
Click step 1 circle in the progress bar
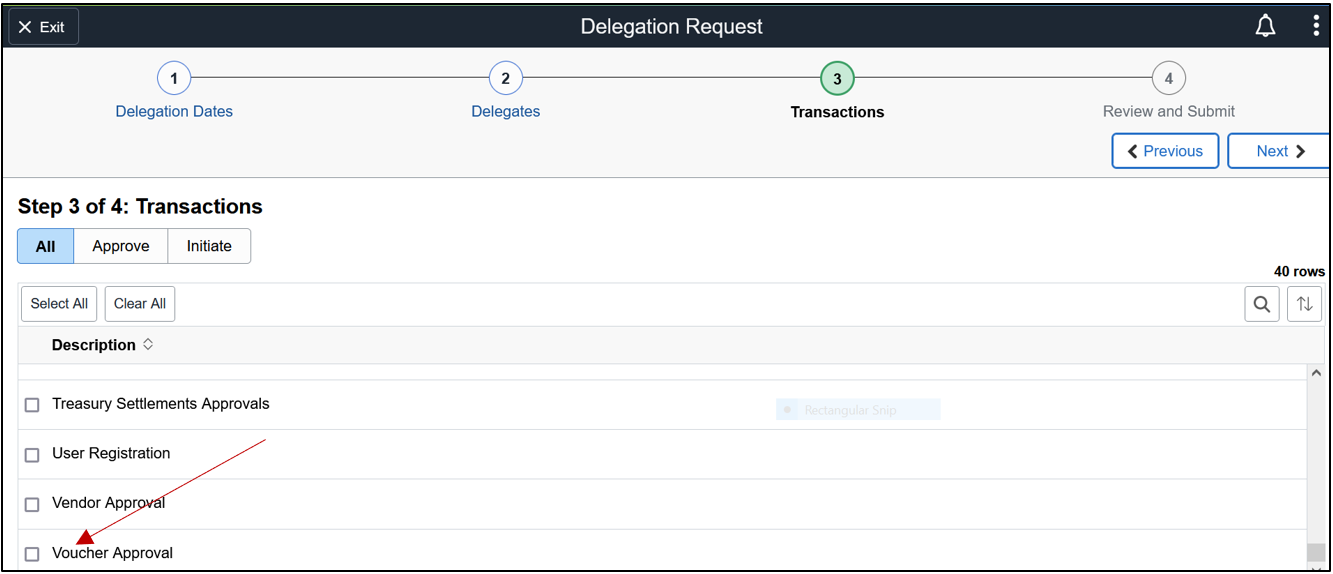(174, 78)
